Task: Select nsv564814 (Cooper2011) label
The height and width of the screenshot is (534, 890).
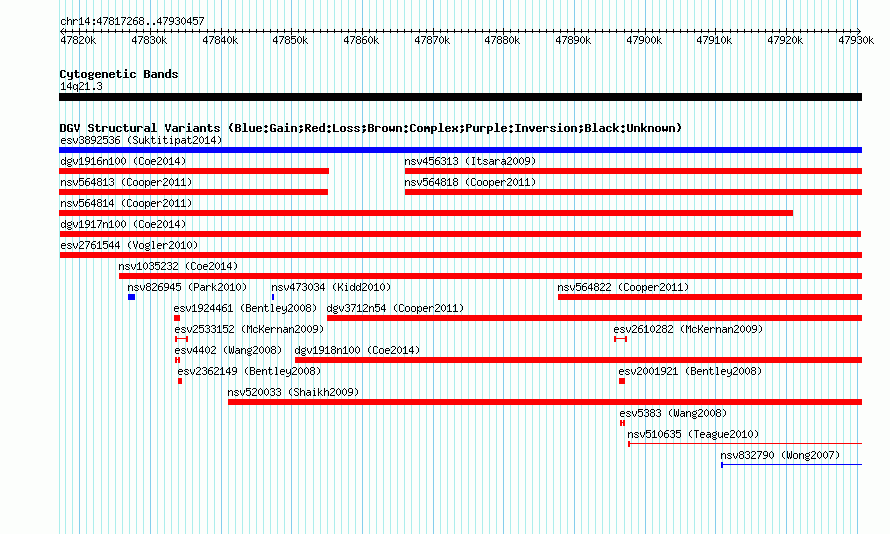Action: [126, 203]
